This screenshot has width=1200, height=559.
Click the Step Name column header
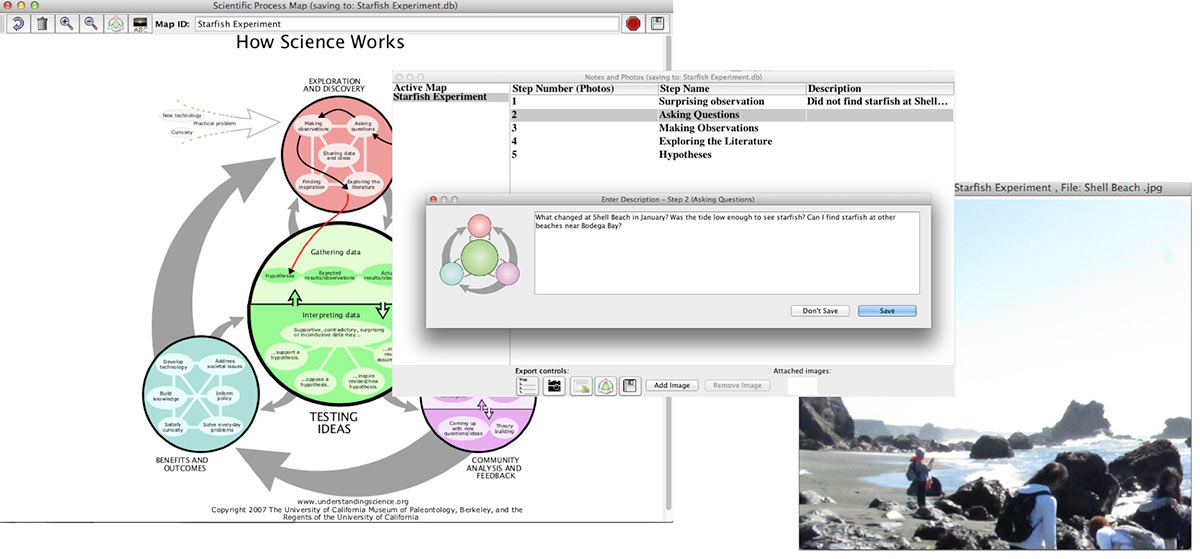pyautogui.click(x=730, y=89)
